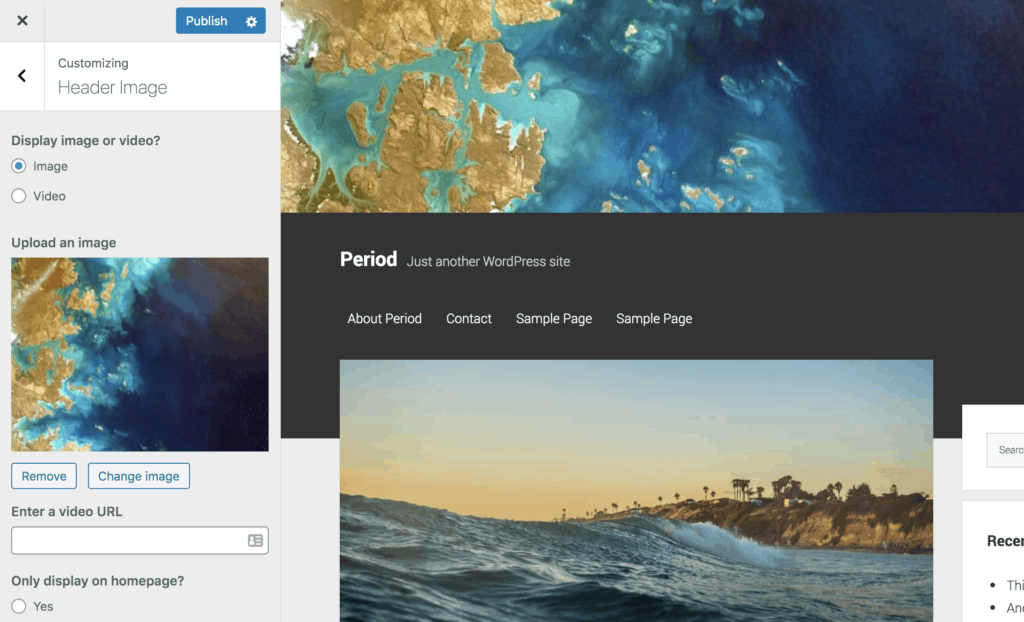Screen dimensions: 1024x622
Task: Open the first Sample Page menu item
Action: (554, 319)
